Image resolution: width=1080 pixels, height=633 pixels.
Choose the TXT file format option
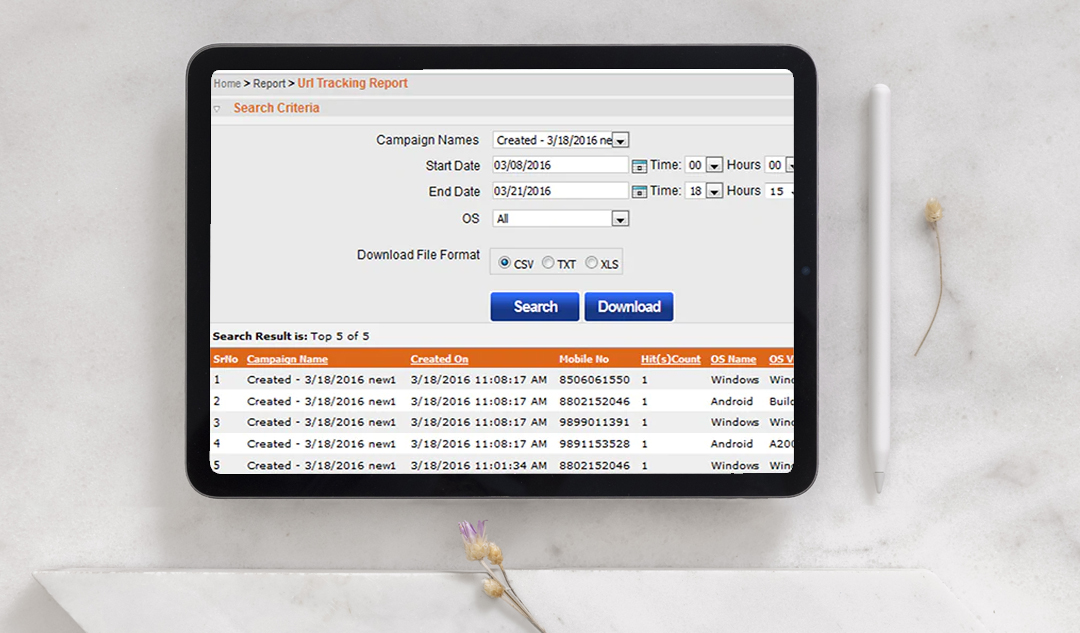(548, 262)
